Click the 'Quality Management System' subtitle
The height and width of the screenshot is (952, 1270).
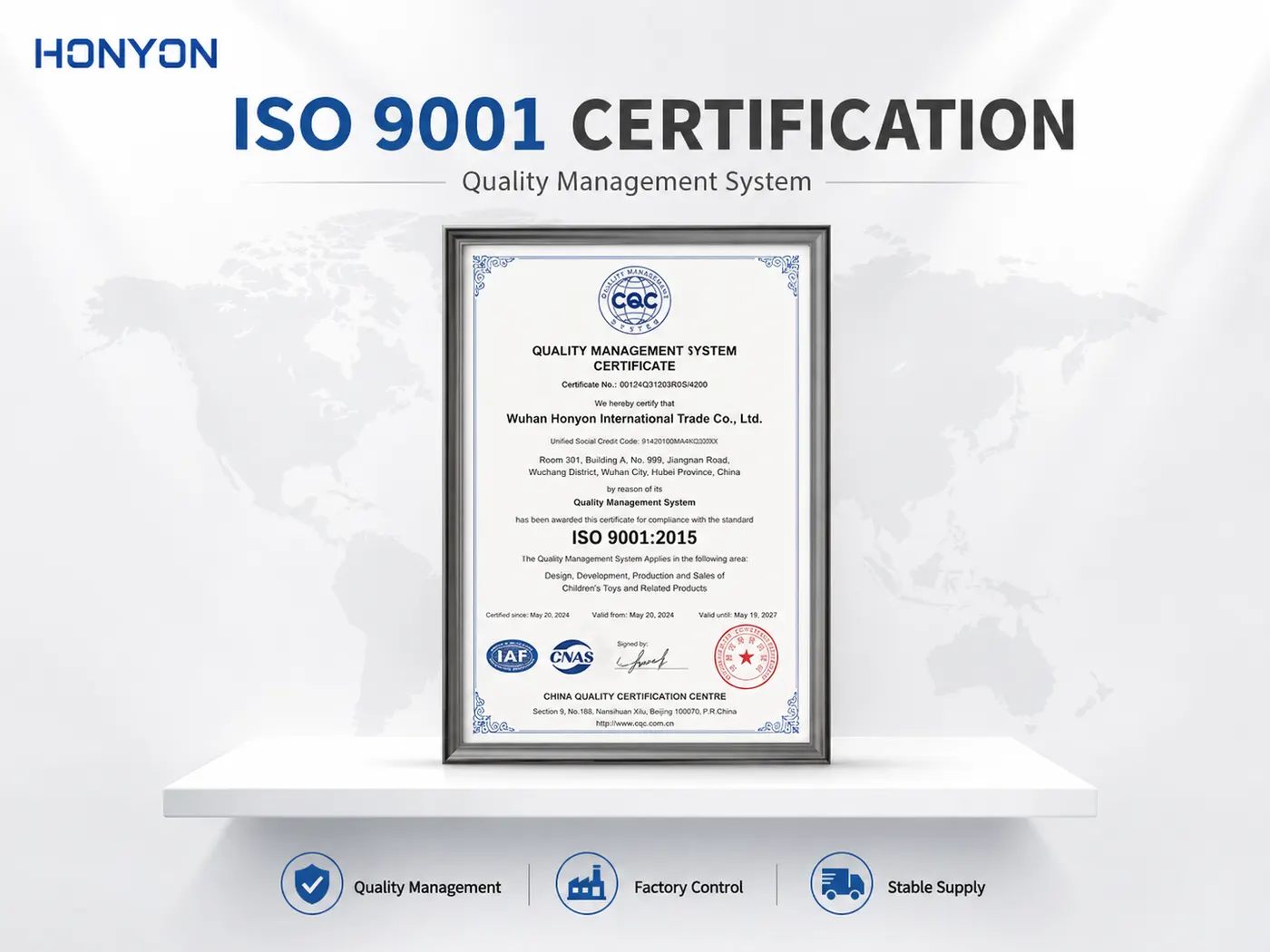637,181
